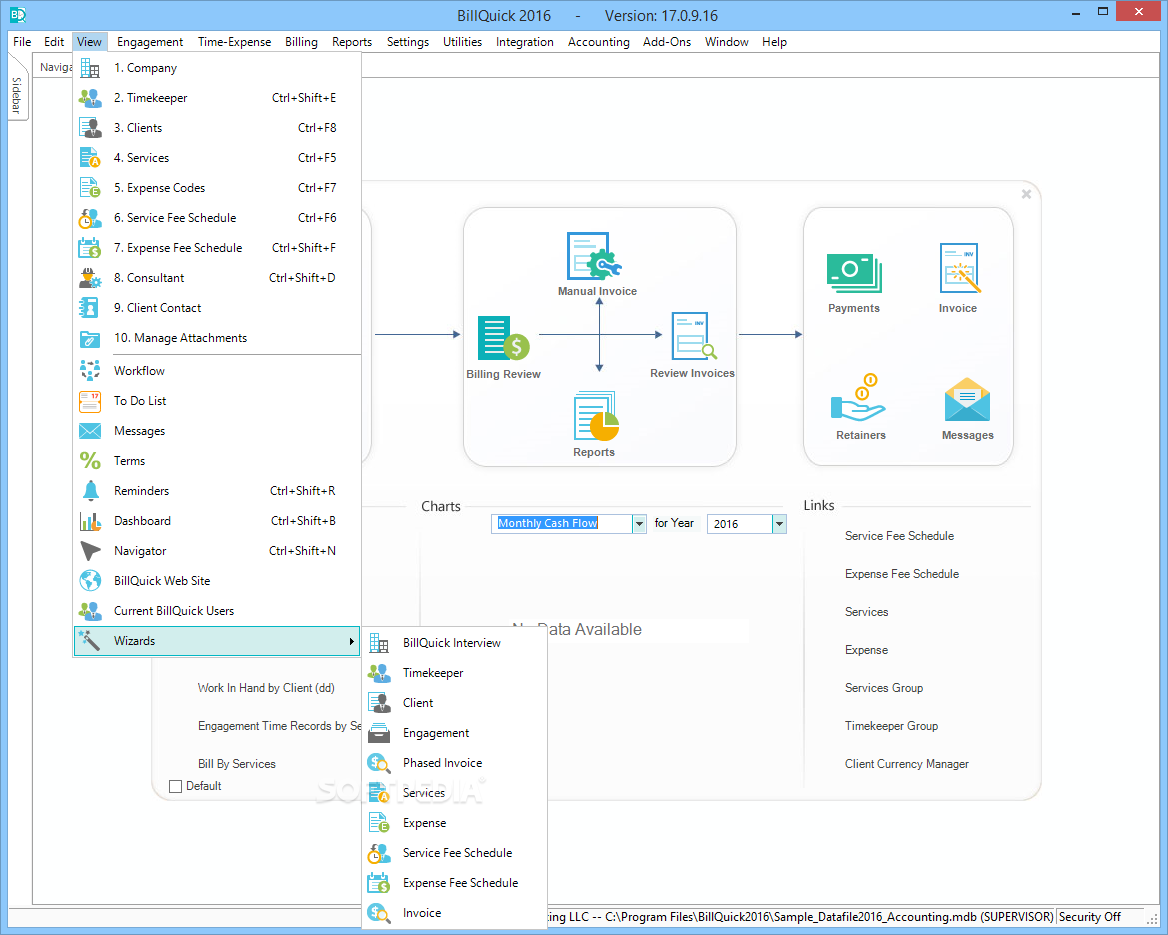Select 4. Services in View menu

click(217, 158)
